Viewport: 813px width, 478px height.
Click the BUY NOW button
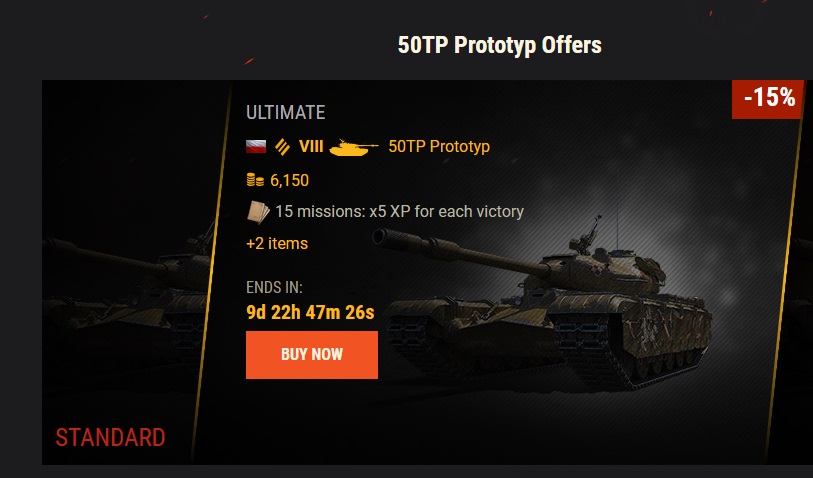point(312,355)
